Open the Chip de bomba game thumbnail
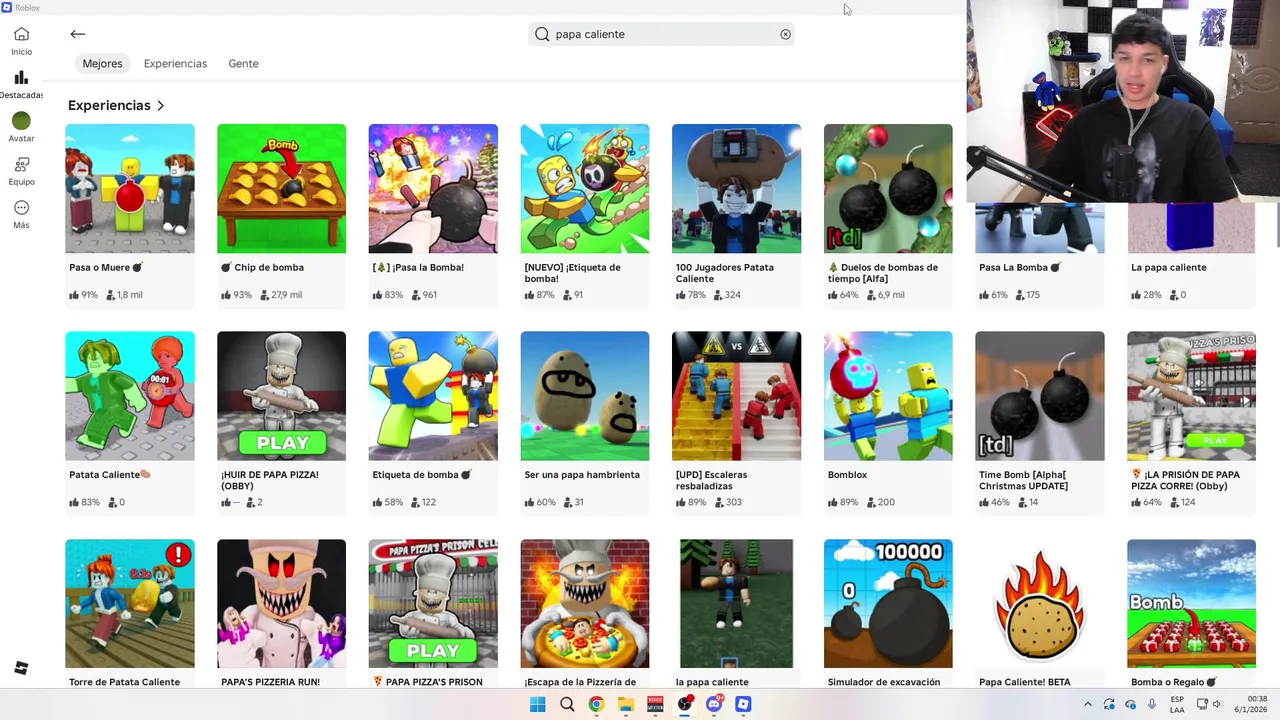 [x=281, y=188]
